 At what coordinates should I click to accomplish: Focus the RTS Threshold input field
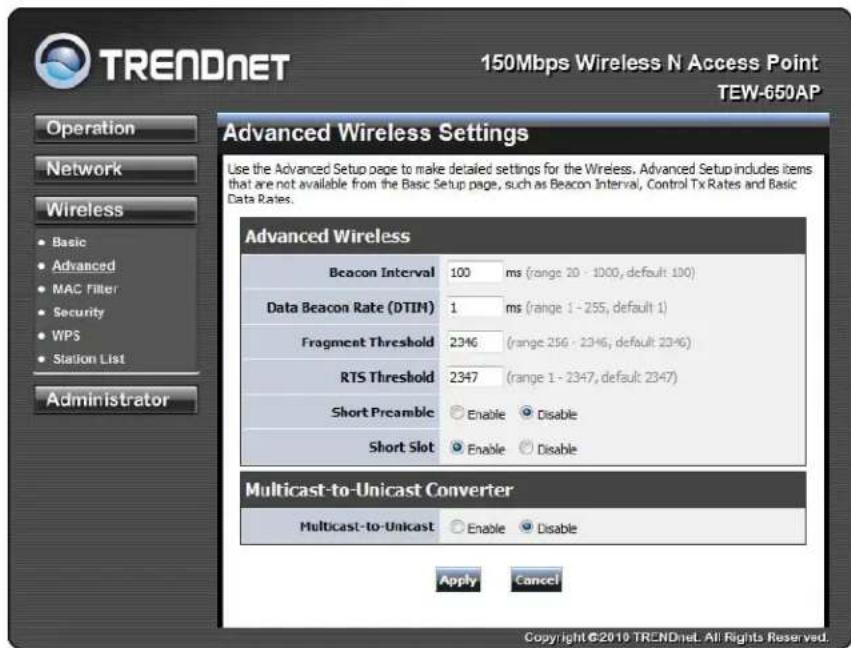click(x=474, y=377)
